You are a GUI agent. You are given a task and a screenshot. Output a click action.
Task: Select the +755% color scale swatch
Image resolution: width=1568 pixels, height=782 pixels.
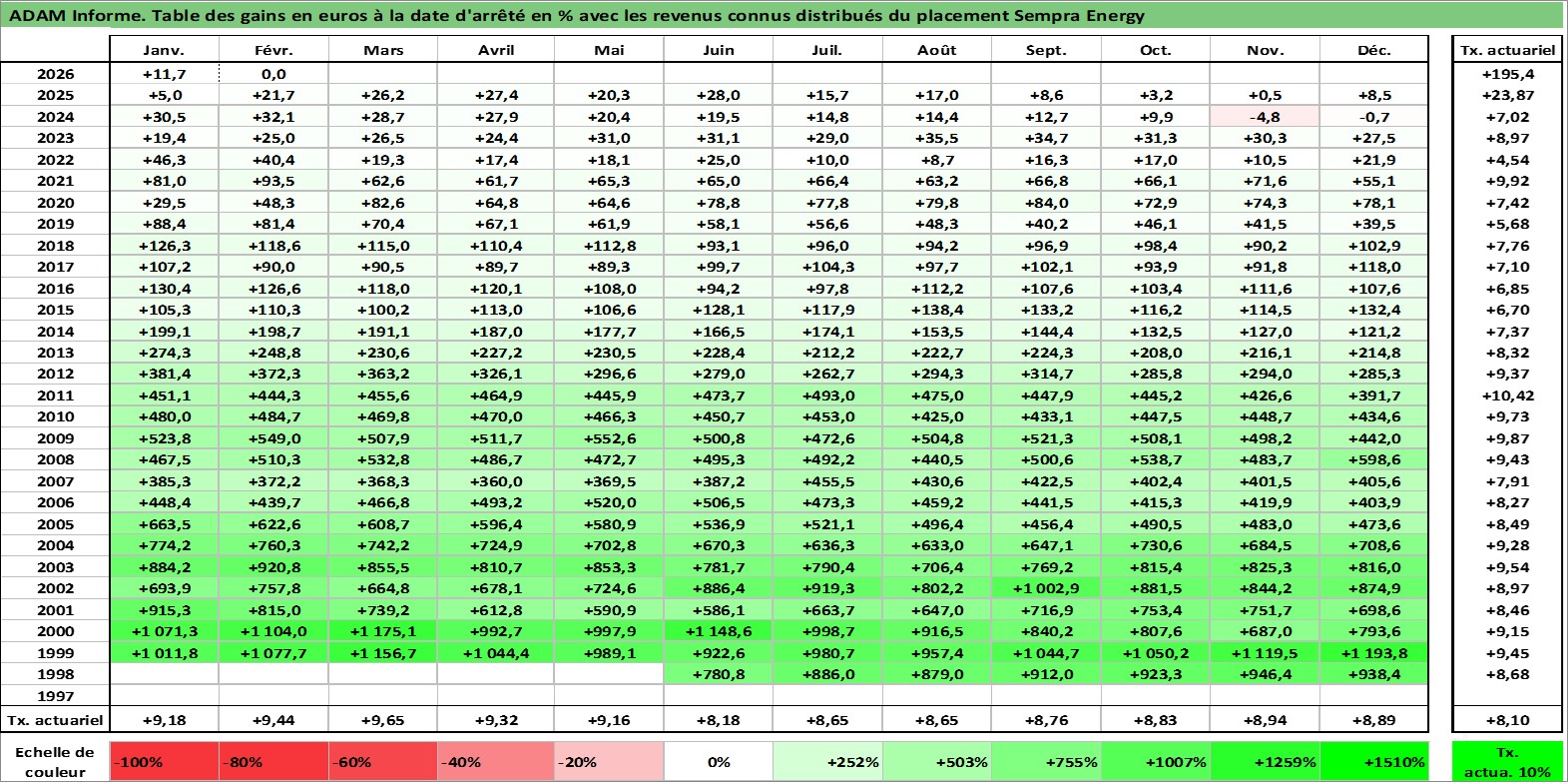click(1046, 761)
